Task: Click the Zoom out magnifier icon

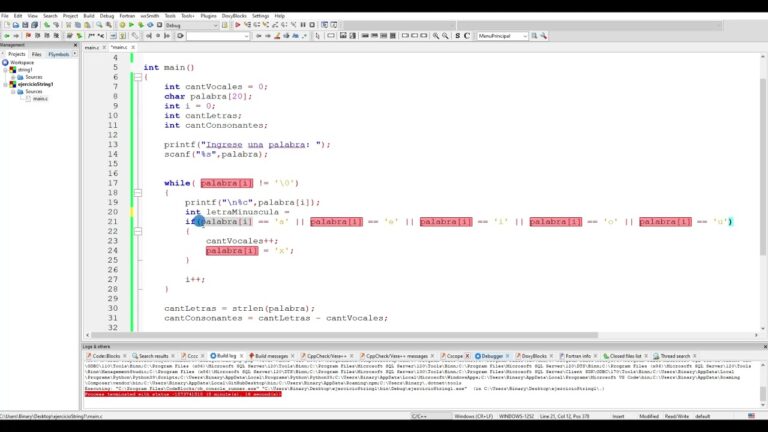Action: click(x=445, y=36)
